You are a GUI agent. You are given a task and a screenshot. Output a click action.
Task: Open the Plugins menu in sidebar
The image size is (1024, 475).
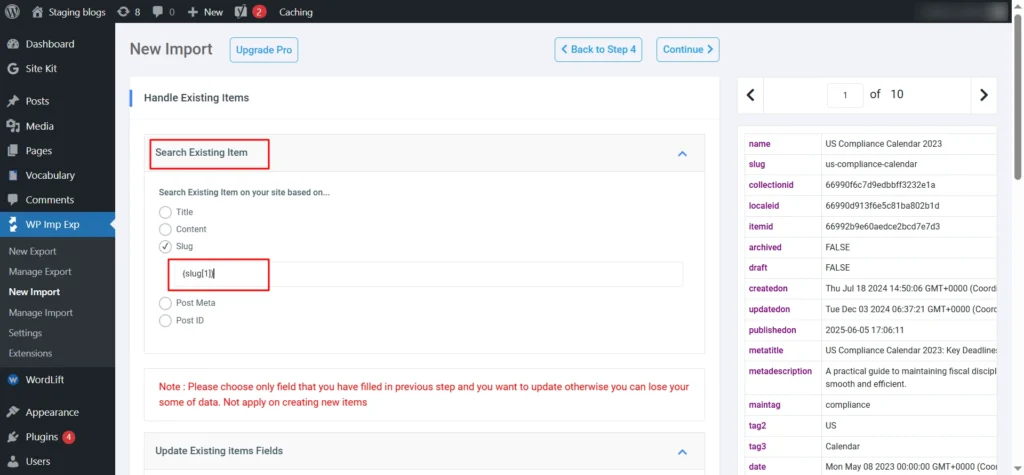[41, 437]
